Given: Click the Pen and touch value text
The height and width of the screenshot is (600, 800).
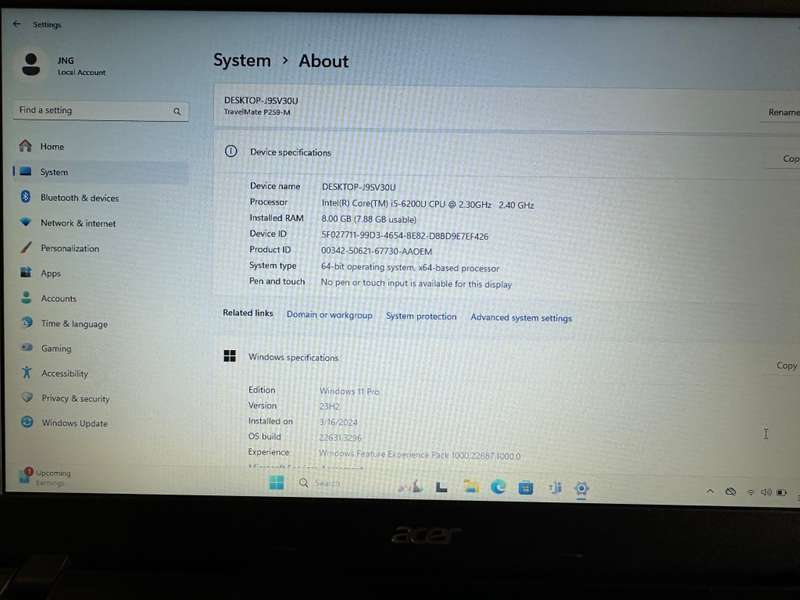Looking at the screenshot, I should click(x=416, y=284).
